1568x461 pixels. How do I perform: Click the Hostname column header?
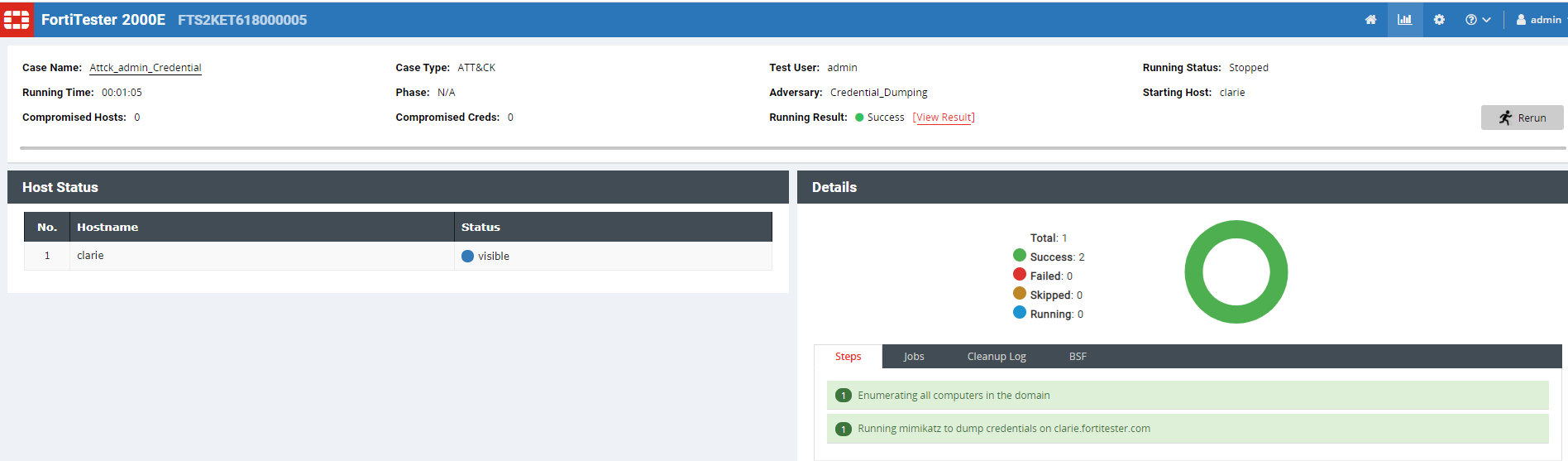coord(262,227)
